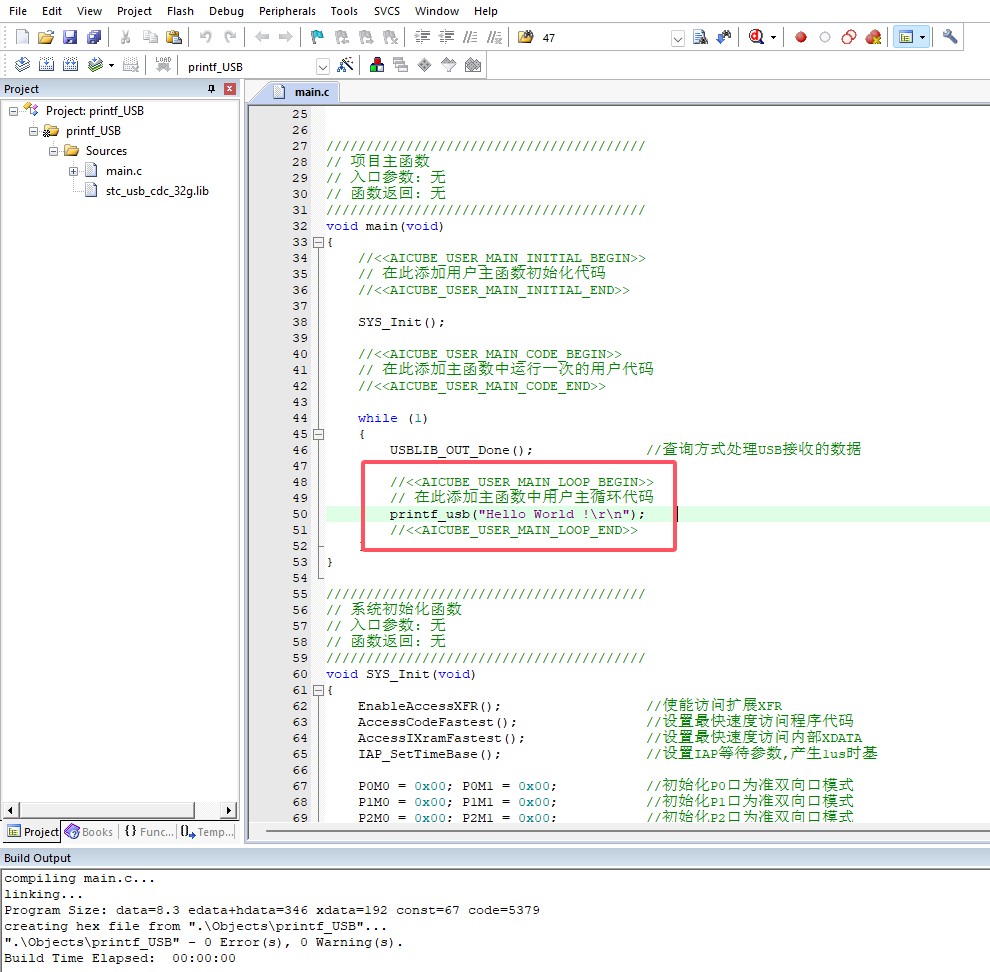Indent selected lines icon
Viewport: 990px width, 972px height.
[x=422, y=37]
